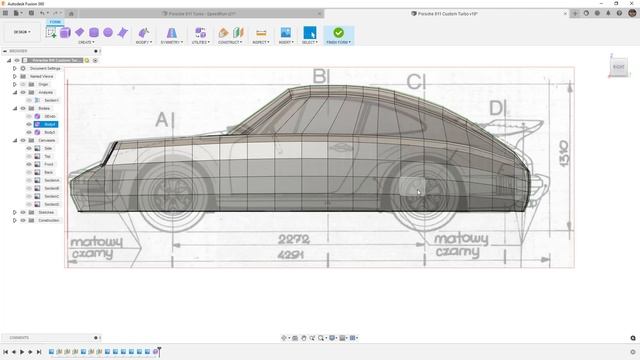The height and width of the screenshot is (360, 640).
Task: Click the Viewports layout icon
Action: click(x=353, y=338)
